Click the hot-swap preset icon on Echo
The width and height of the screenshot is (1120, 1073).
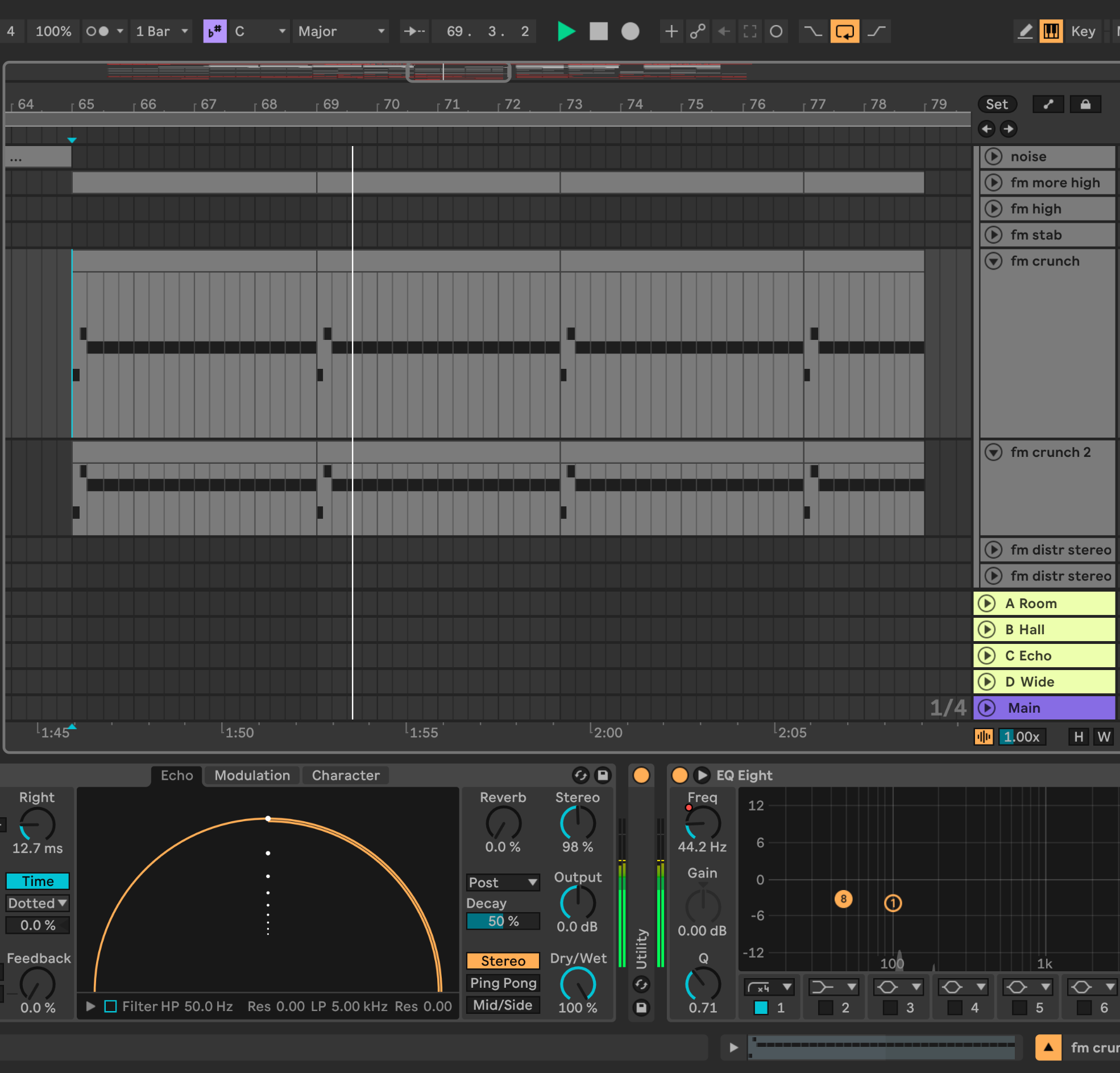[x=581, y=775]
